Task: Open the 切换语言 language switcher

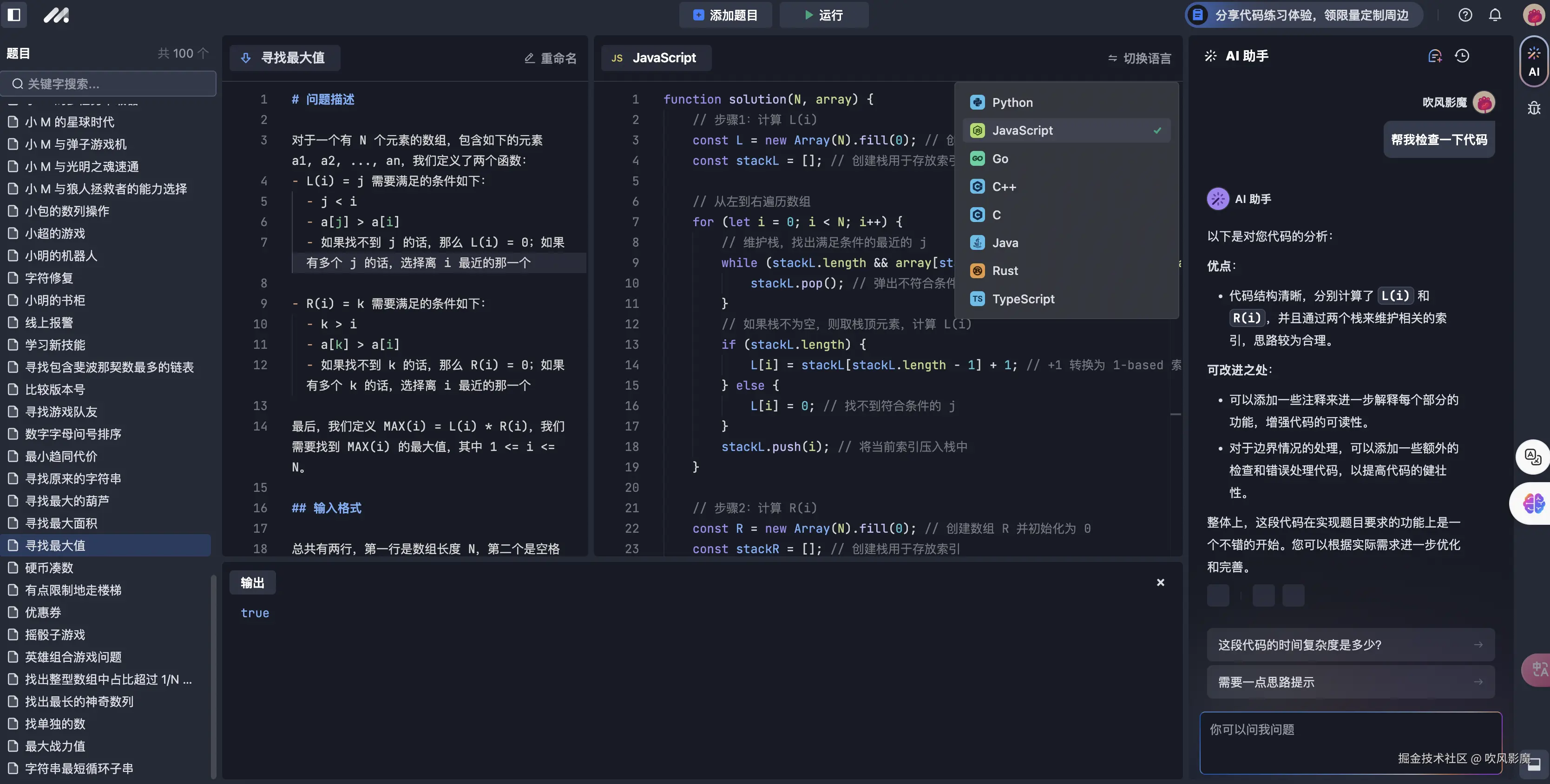Action: 1140,59
